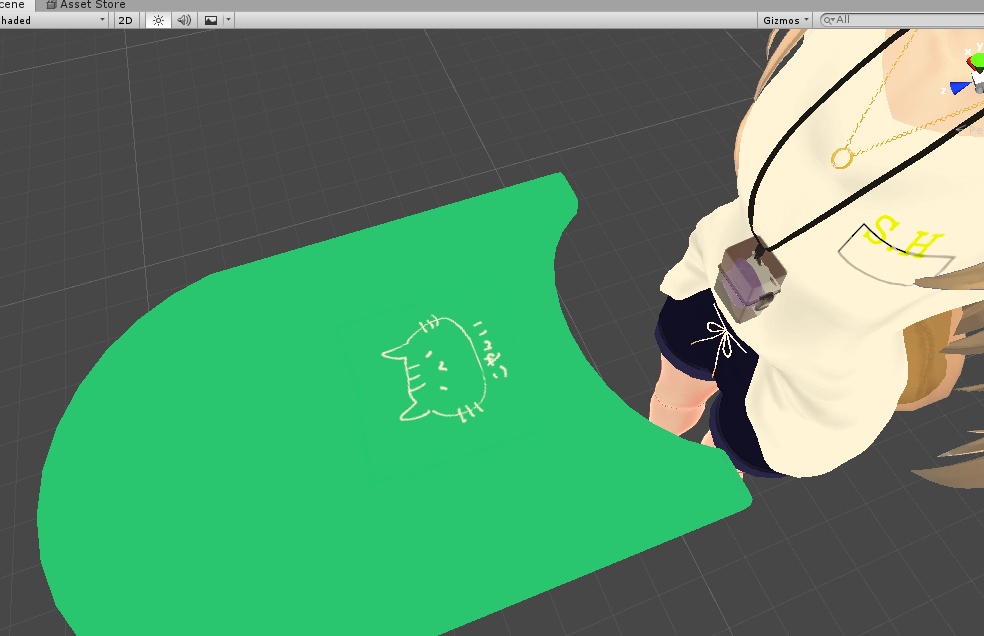This screenshot has height=636, width=984.
Task: Toggle 2D view mode
Action: coord(126,20)
